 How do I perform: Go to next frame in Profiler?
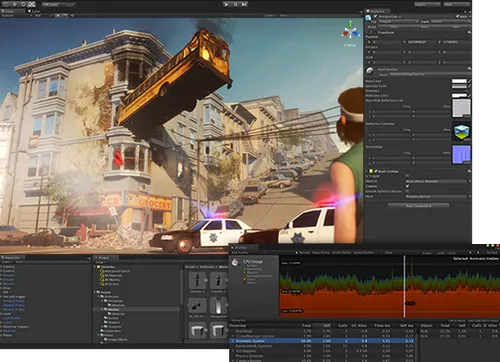click(x=478, y=253)
